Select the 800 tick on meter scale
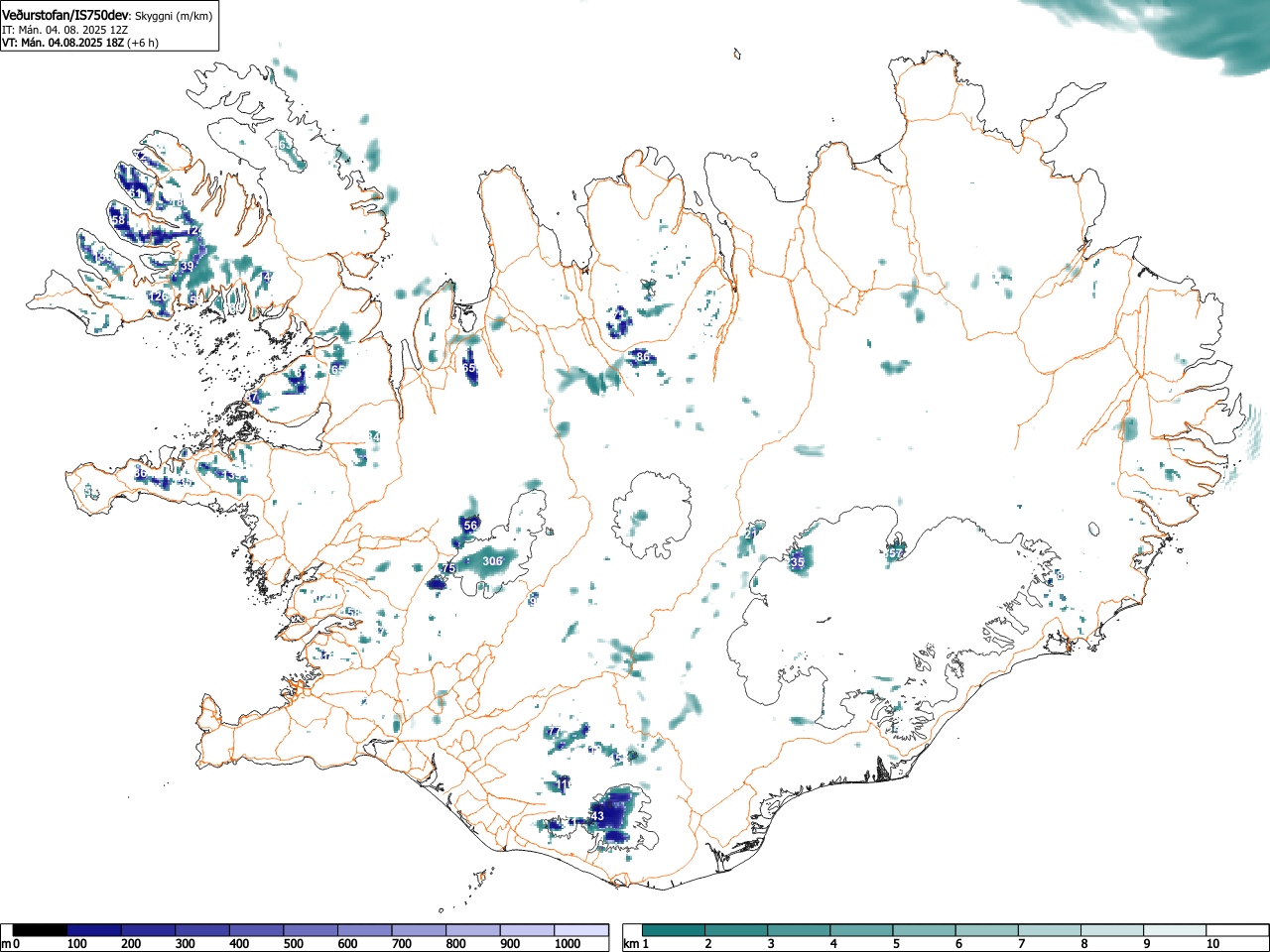This screenshot has width=1270, height=952. [x=455, y=944]
